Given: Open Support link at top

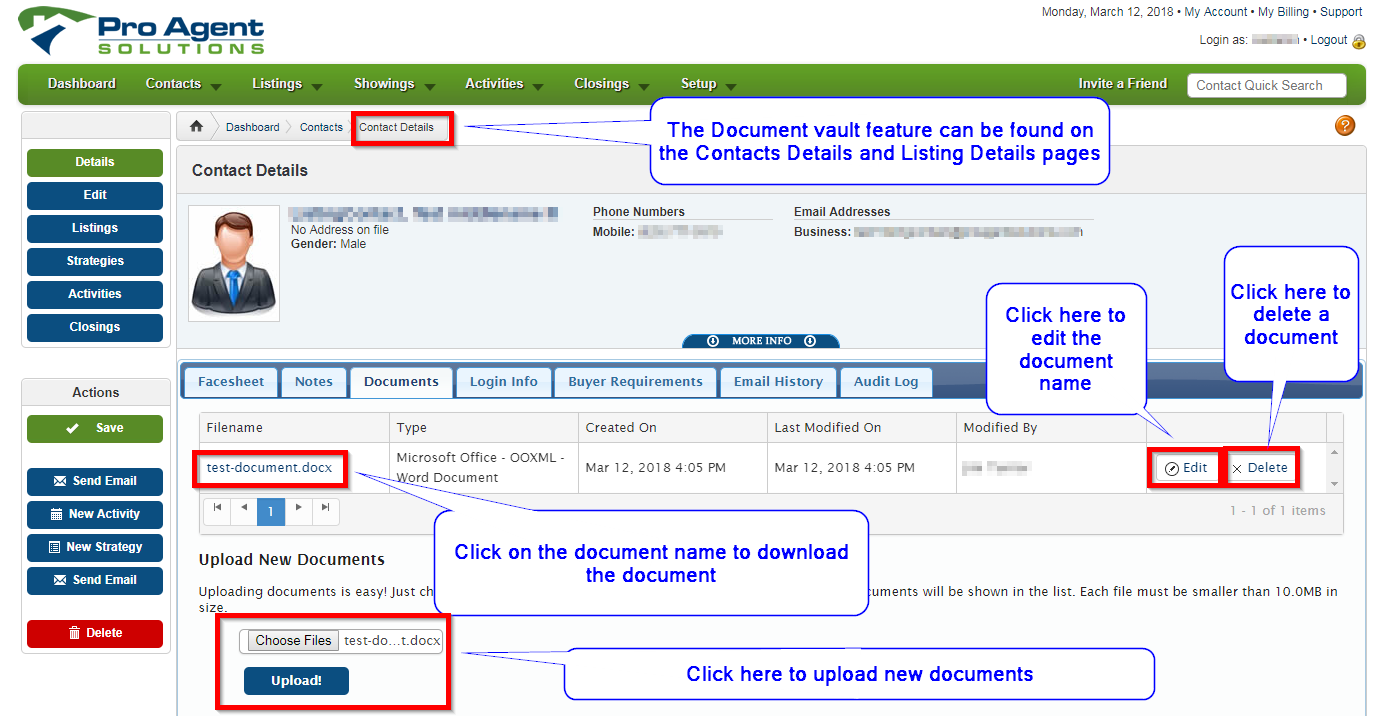Looking at the screenshot, I should coord(1341,12).
